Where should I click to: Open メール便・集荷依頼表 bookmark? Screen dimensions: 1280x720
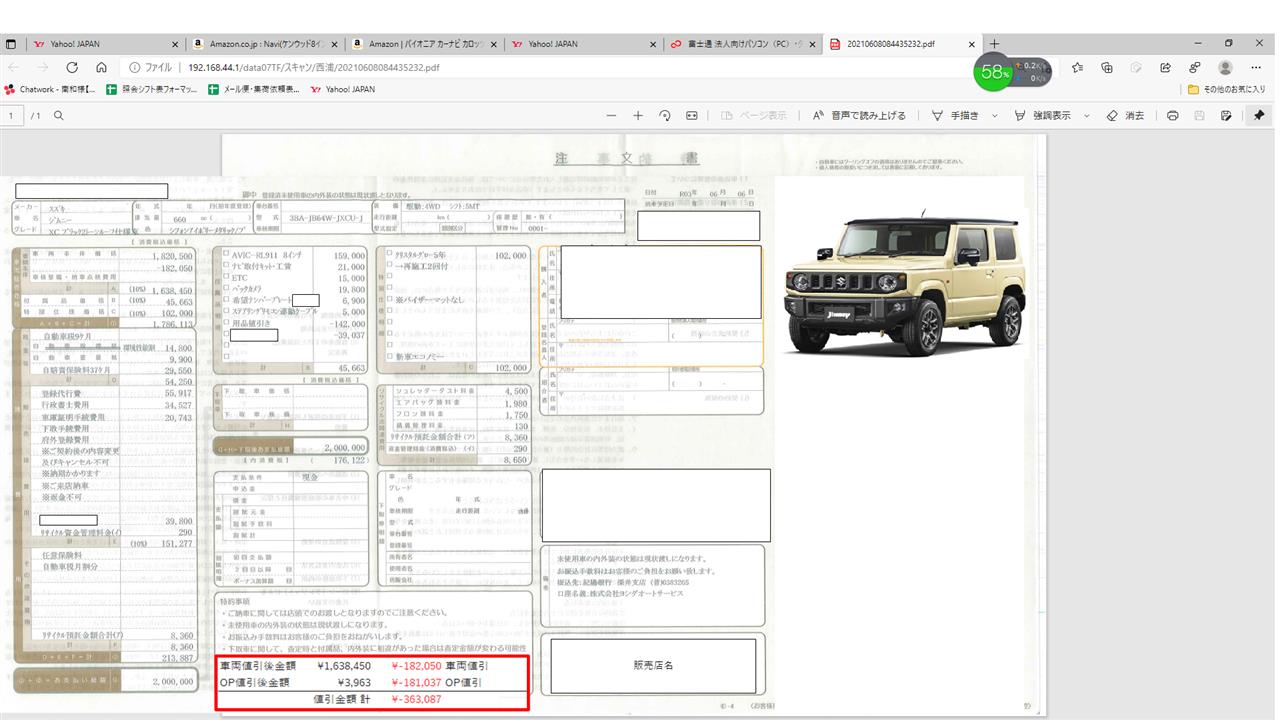(254, 89)
